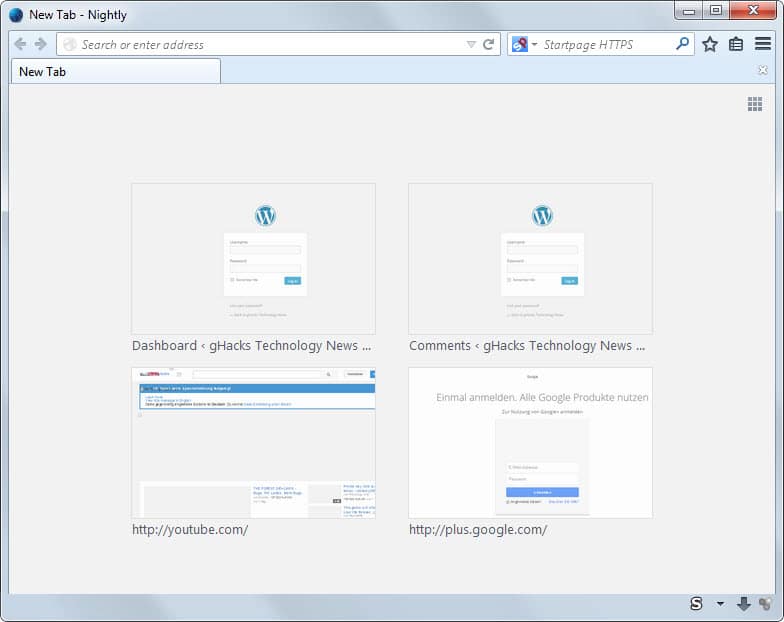Click the S add-on icon in status bar
The width and height of the screenshot is (784, 622).
[696, 604]
